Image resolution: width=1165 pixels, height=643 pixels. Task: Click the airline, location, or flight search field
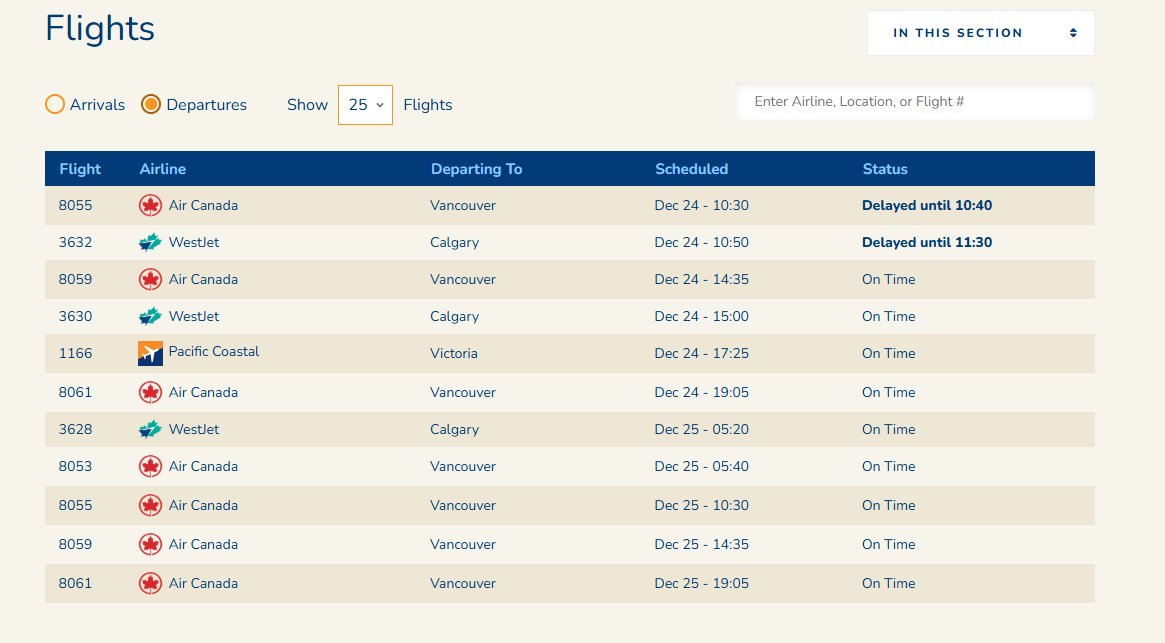click(914, 102)
